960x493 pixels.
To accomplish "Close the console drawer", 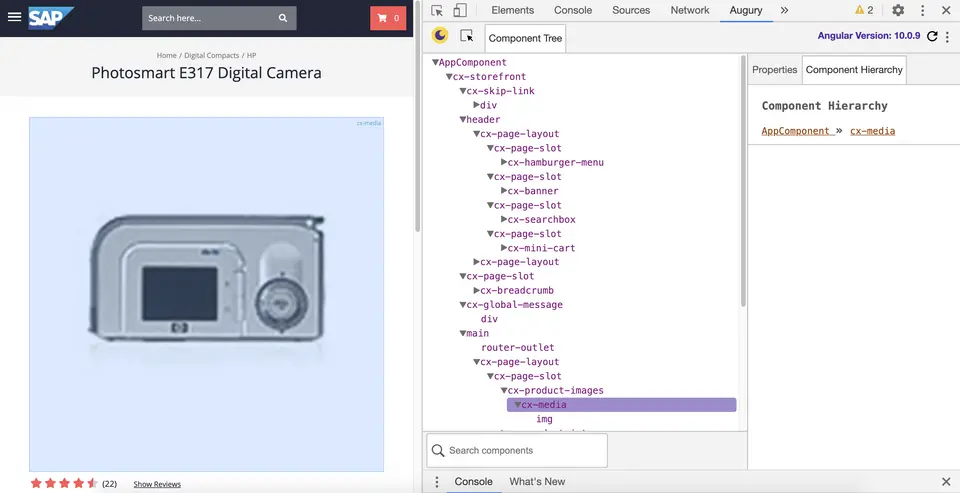I will coord(946,481).
